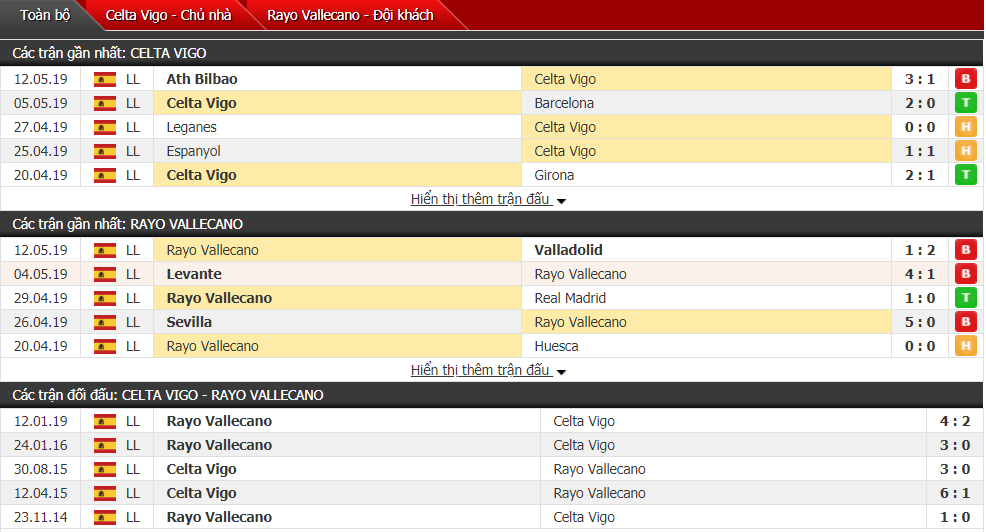Click score 3 : 1 of Ath Bilbao match
986x532 pixels.
pos(920,79)
